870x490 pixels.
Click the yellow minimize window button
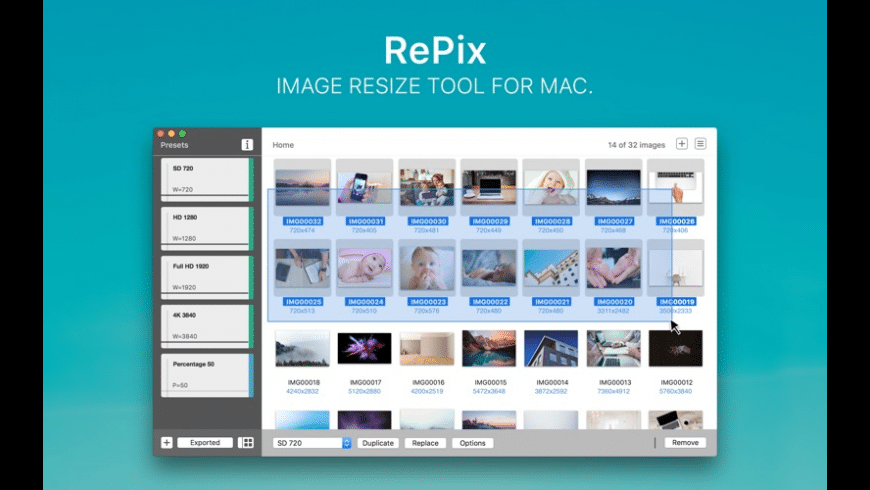pyautogui.click(x=171, y=134)
